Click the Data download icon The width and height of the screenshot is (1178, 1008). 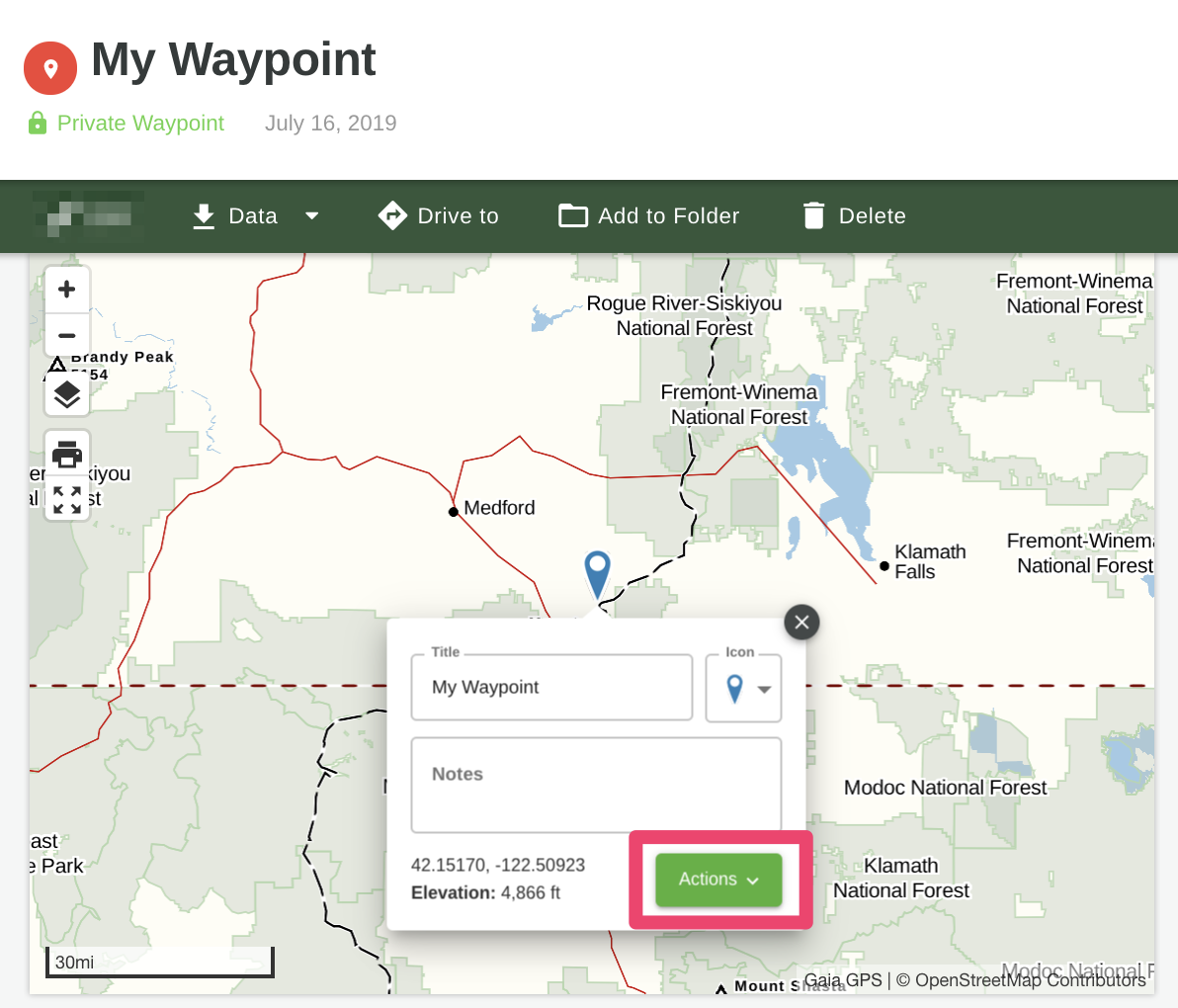pyautogui.click(x=204, y=215)
